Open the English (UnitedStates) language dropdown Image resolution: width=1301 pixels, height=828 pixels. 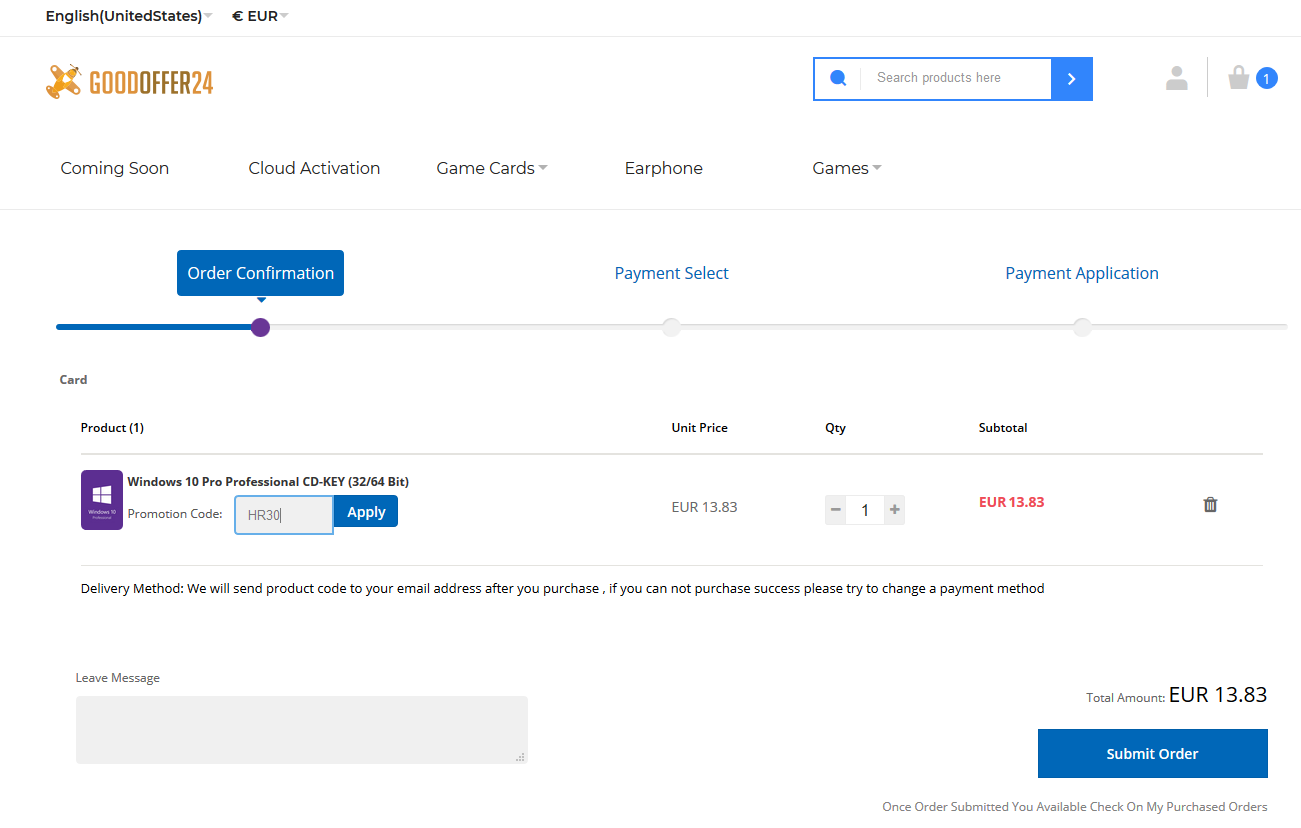129,16
